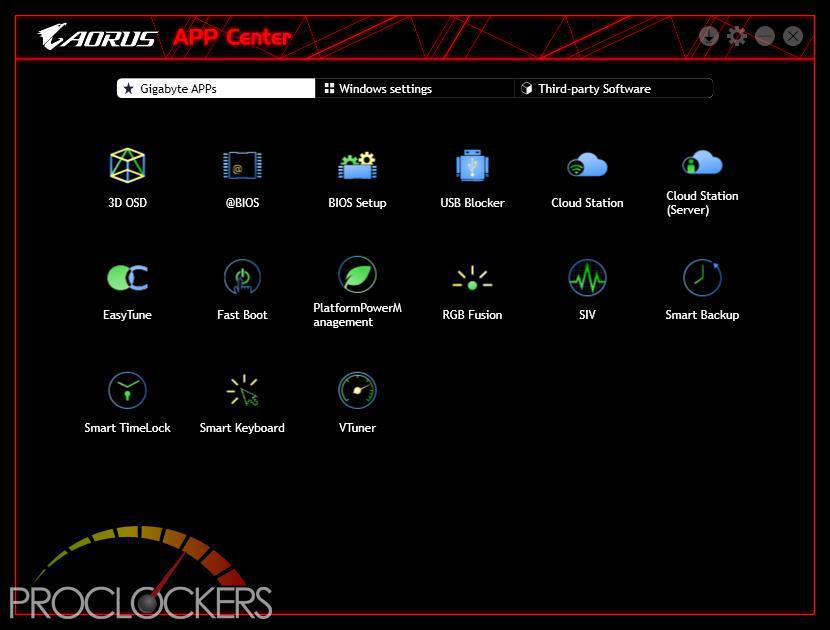The width and height of the screenshot is (830, 630).
Task: Click the "VTuner" label
Action: tap(357, 428)
